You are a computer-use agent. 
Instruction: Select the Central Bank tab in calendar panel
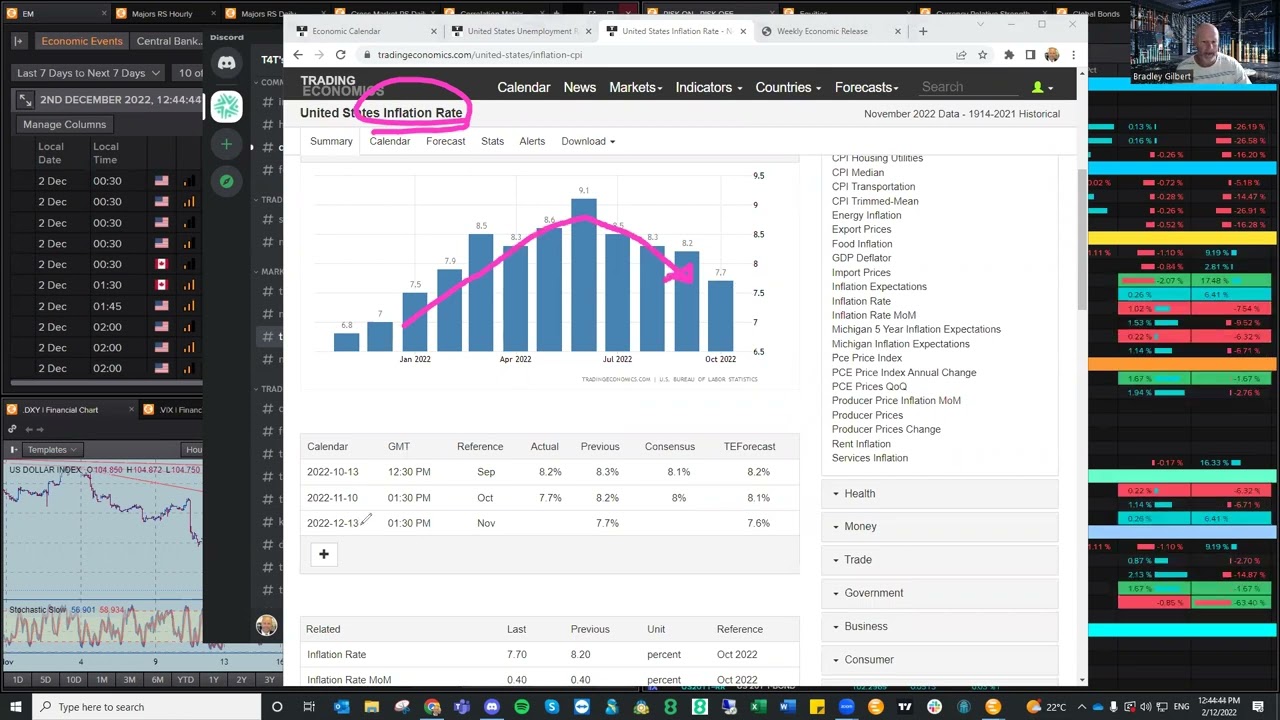169,42
